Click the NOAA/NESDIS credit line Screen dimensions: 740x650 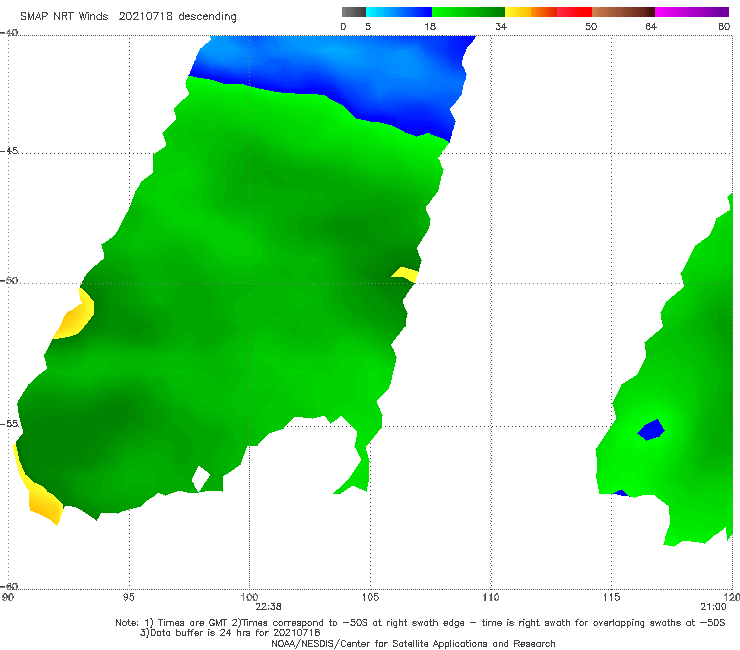tap(413, 644)
